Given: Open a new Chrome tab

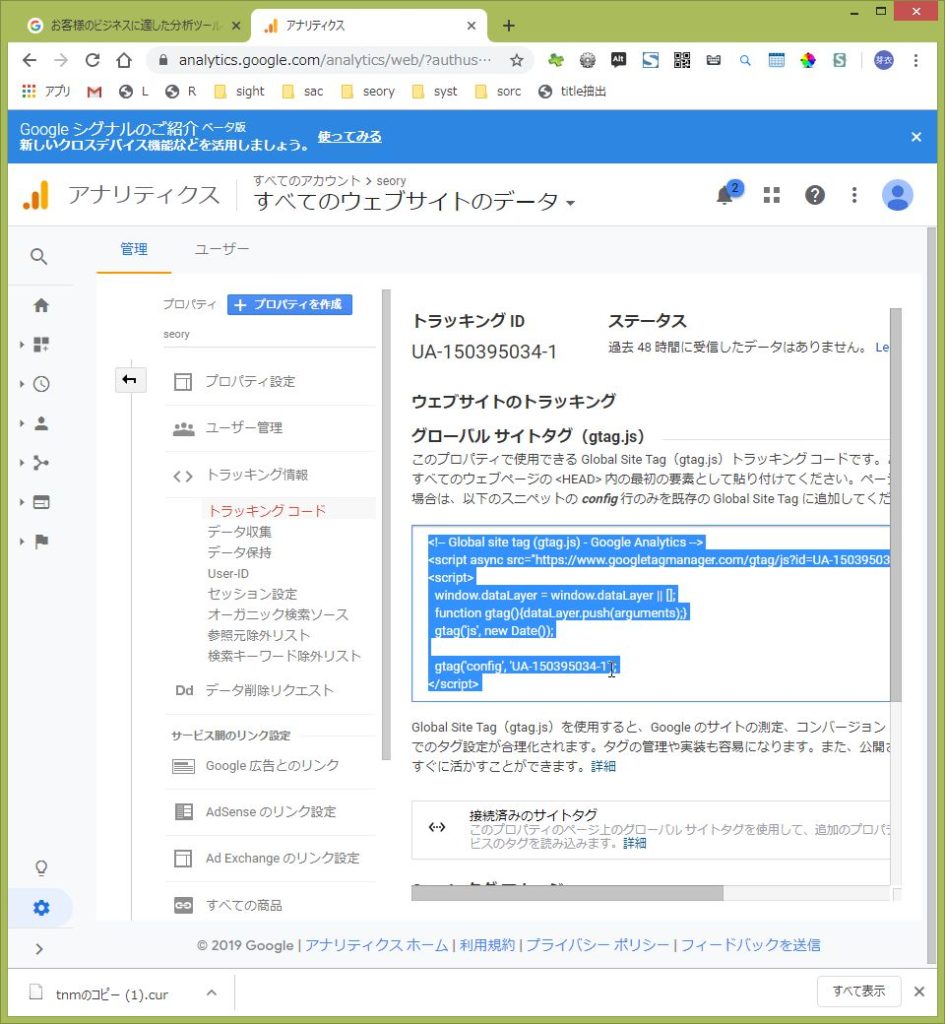Looking at the screenshot, I should pos(509,25).
